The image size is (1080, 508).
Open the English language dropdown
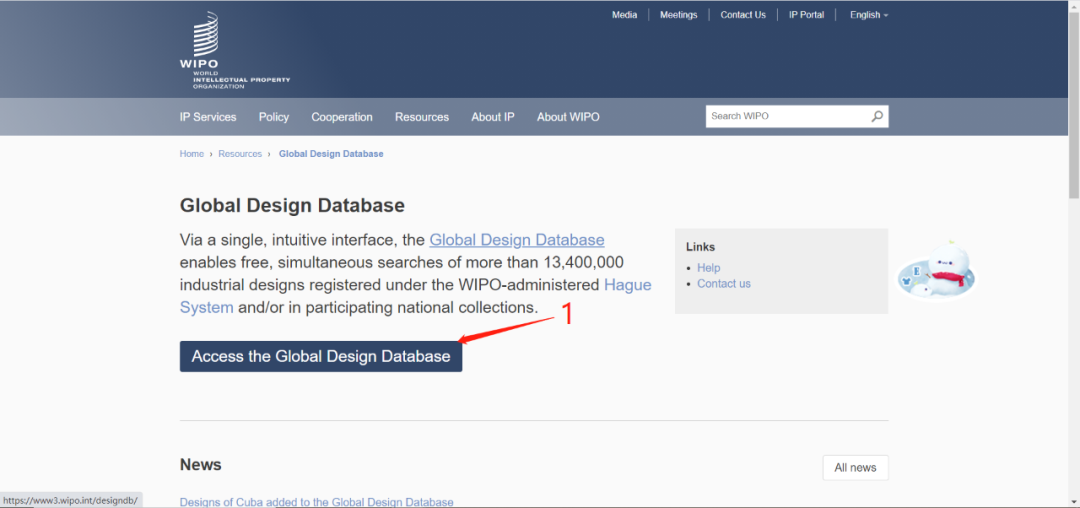pos(869,14)
